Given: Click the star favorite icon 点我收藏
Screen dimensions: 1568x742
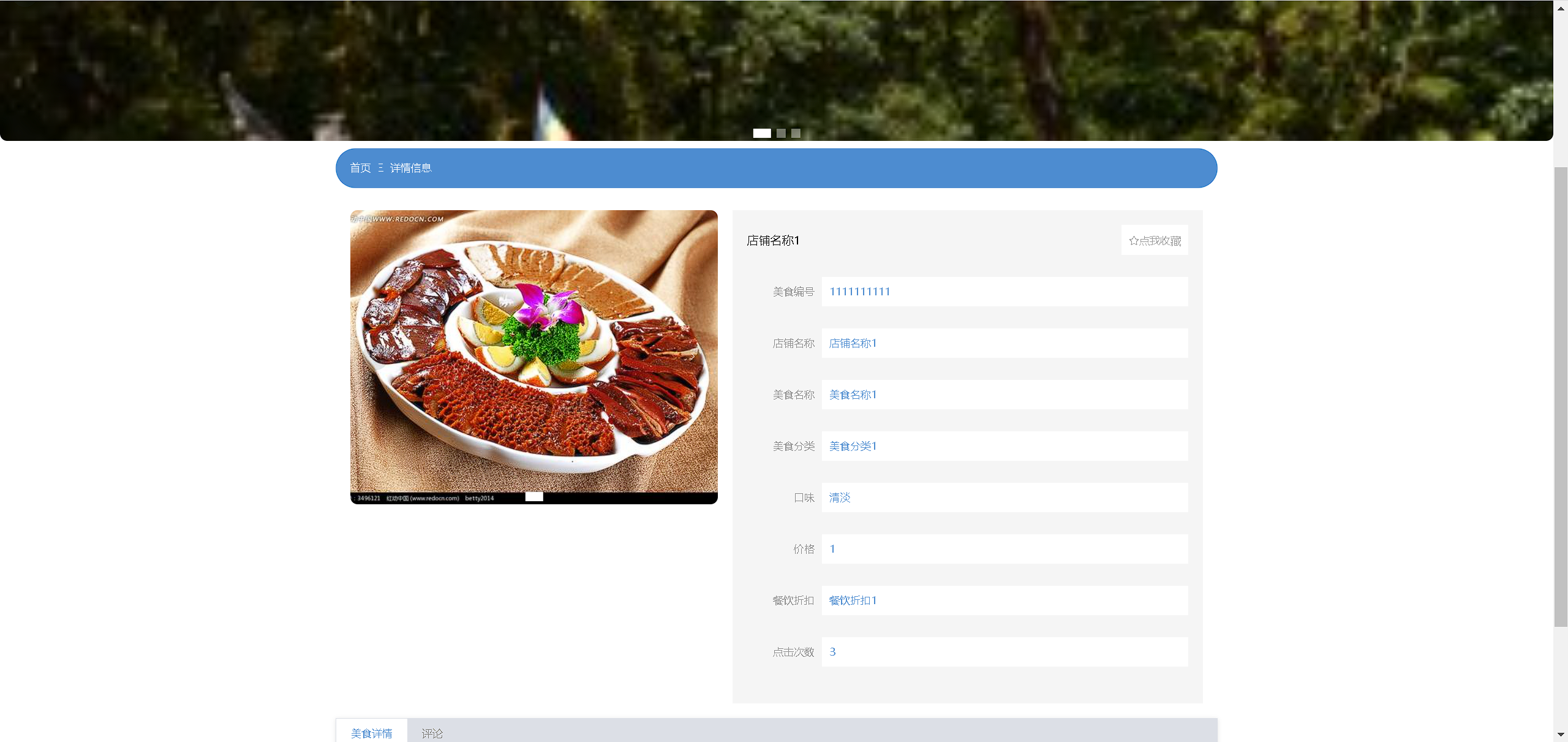Looking at the screenshot, I should tap(1134, 241).
